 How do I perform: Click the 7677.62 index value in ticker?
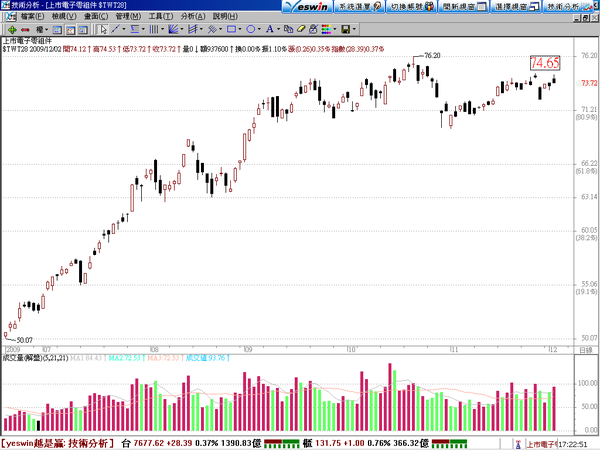point(150,443)
